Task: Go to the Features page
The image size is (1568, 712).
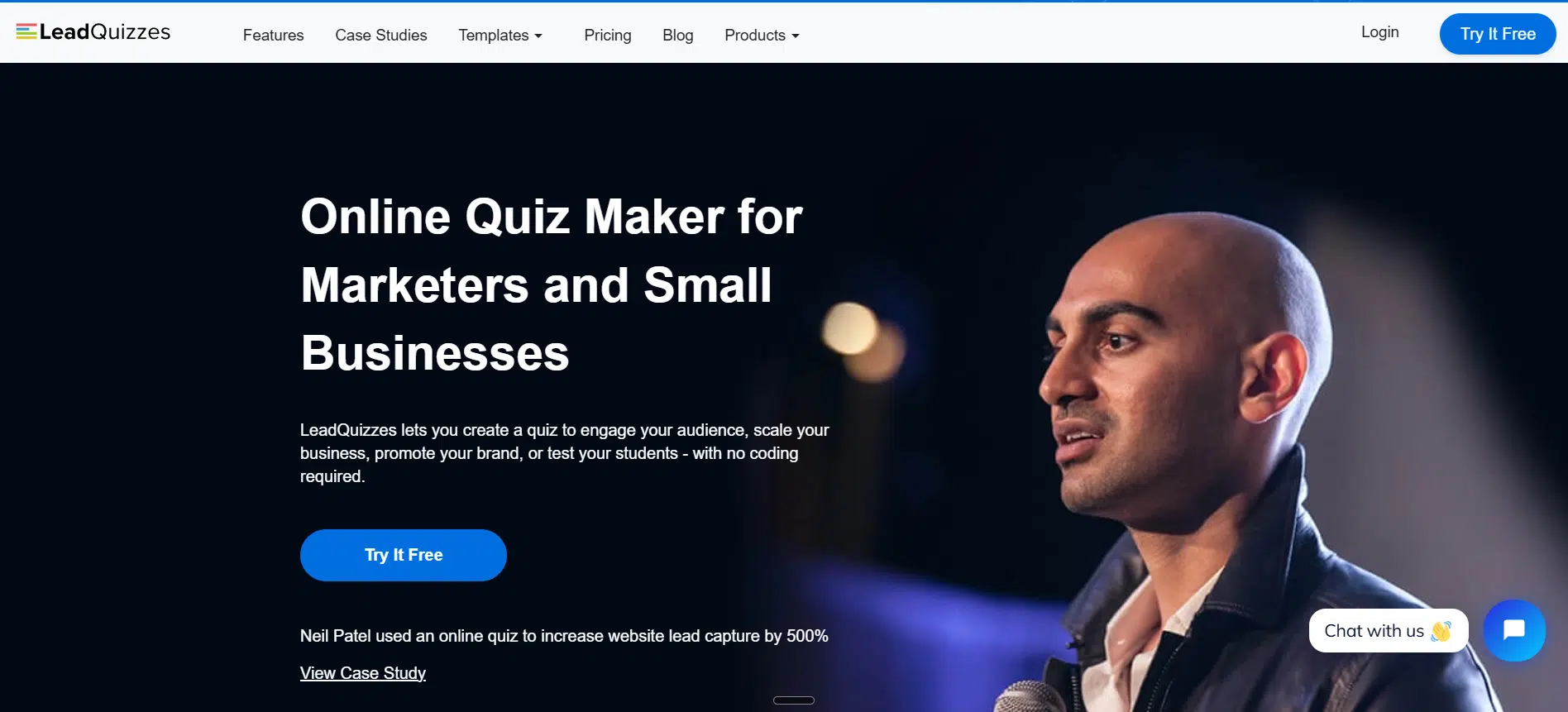Action: [x=273, y=36]
